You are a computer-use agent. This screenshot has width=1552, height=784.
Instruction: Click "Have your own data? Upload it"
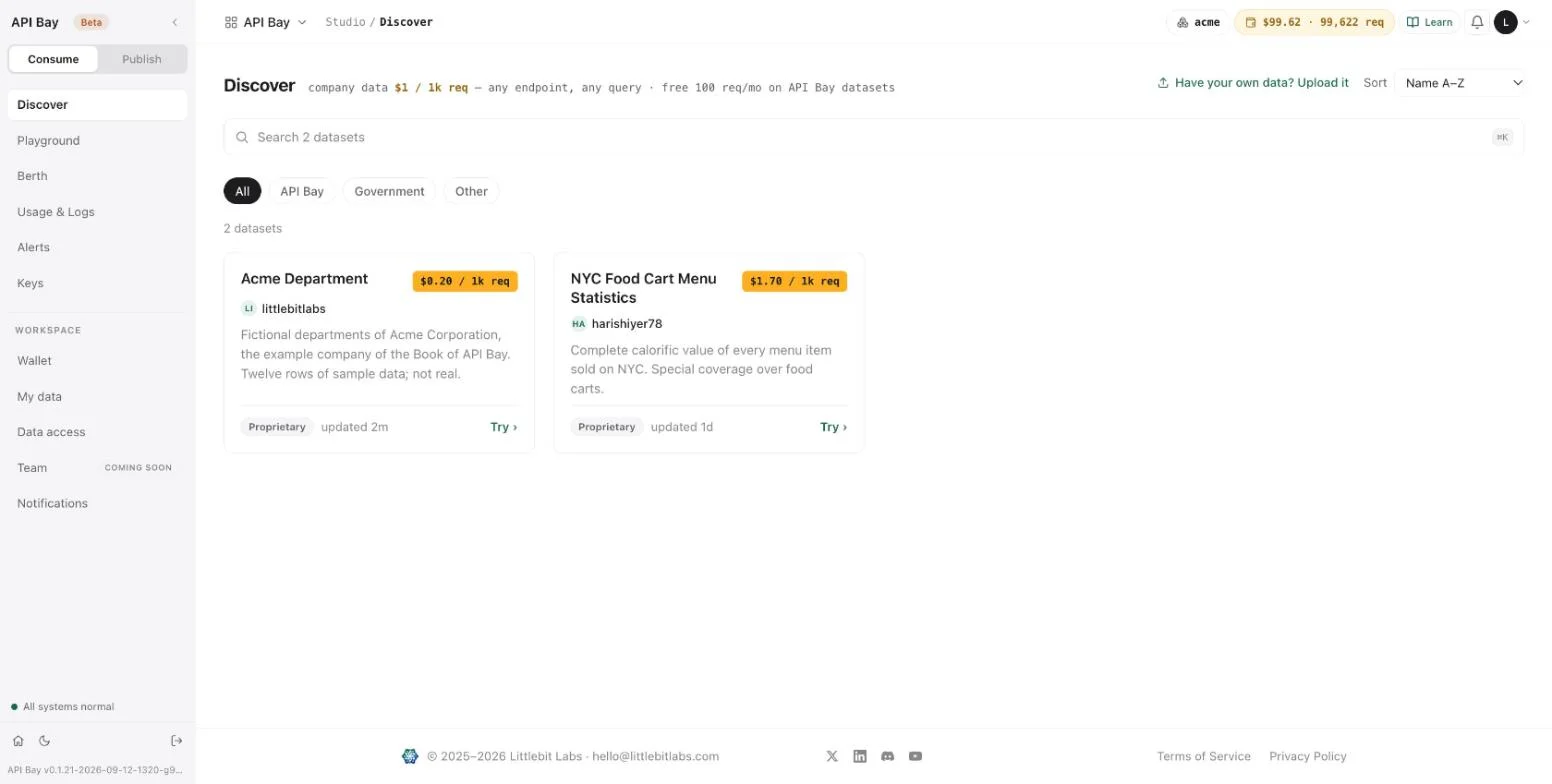click(x=1253, y=83)
